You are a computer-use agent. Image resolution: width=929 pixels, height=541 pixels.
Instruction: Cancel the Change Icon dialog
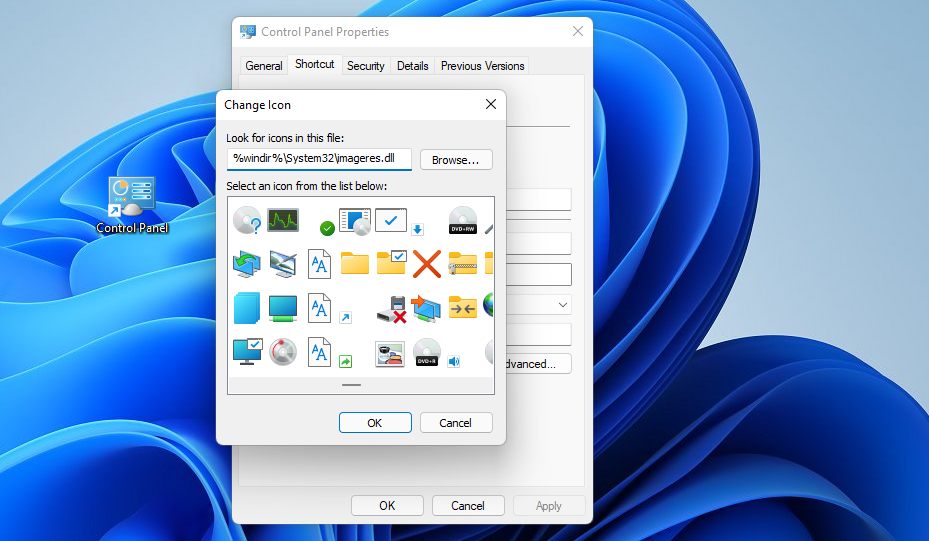[x=456, y=422]
